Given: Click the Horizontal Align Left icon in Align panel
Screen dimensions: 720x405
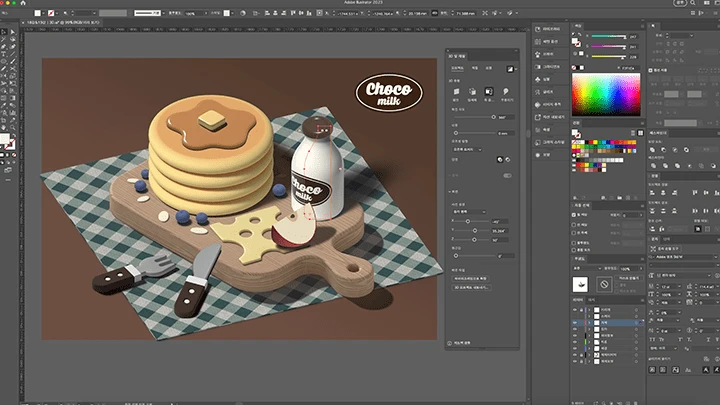Looking at the screenshot, I should pos(652,193).
